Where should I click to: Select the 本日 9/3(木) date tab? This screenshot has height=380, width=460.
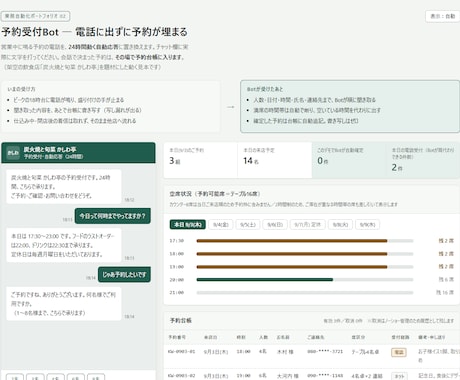pyautogui.click(x=188, y=225)
